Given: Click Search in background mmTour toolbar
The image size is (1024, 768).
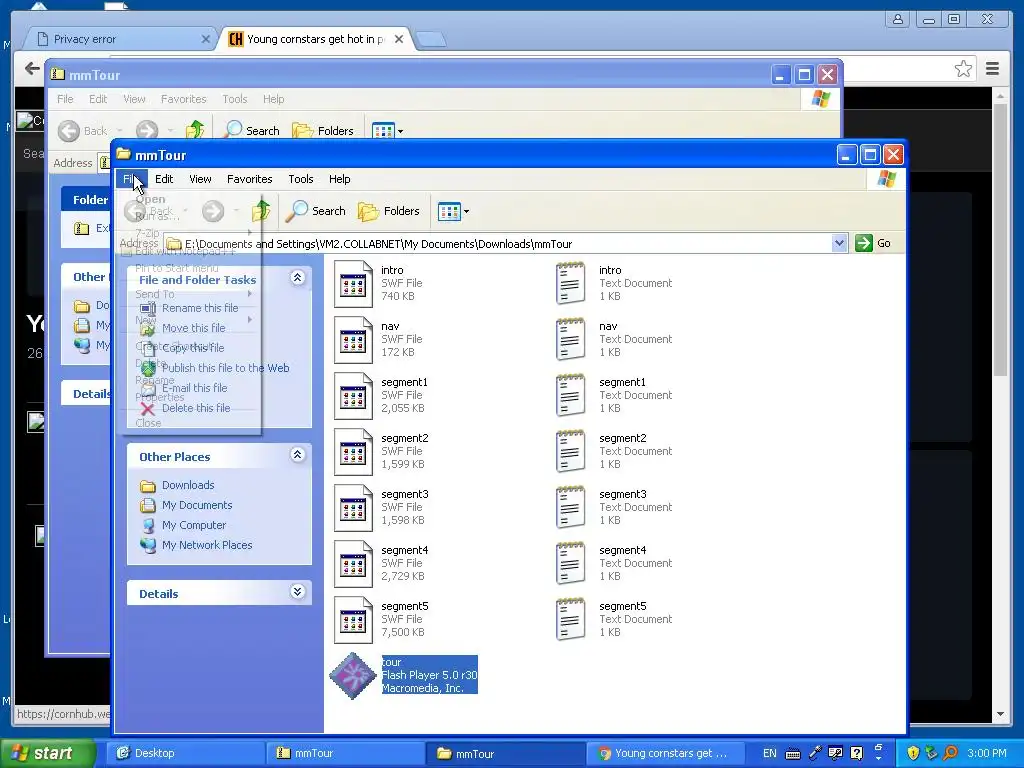Looking at the screenshot, I should click(x=252, y=131).
